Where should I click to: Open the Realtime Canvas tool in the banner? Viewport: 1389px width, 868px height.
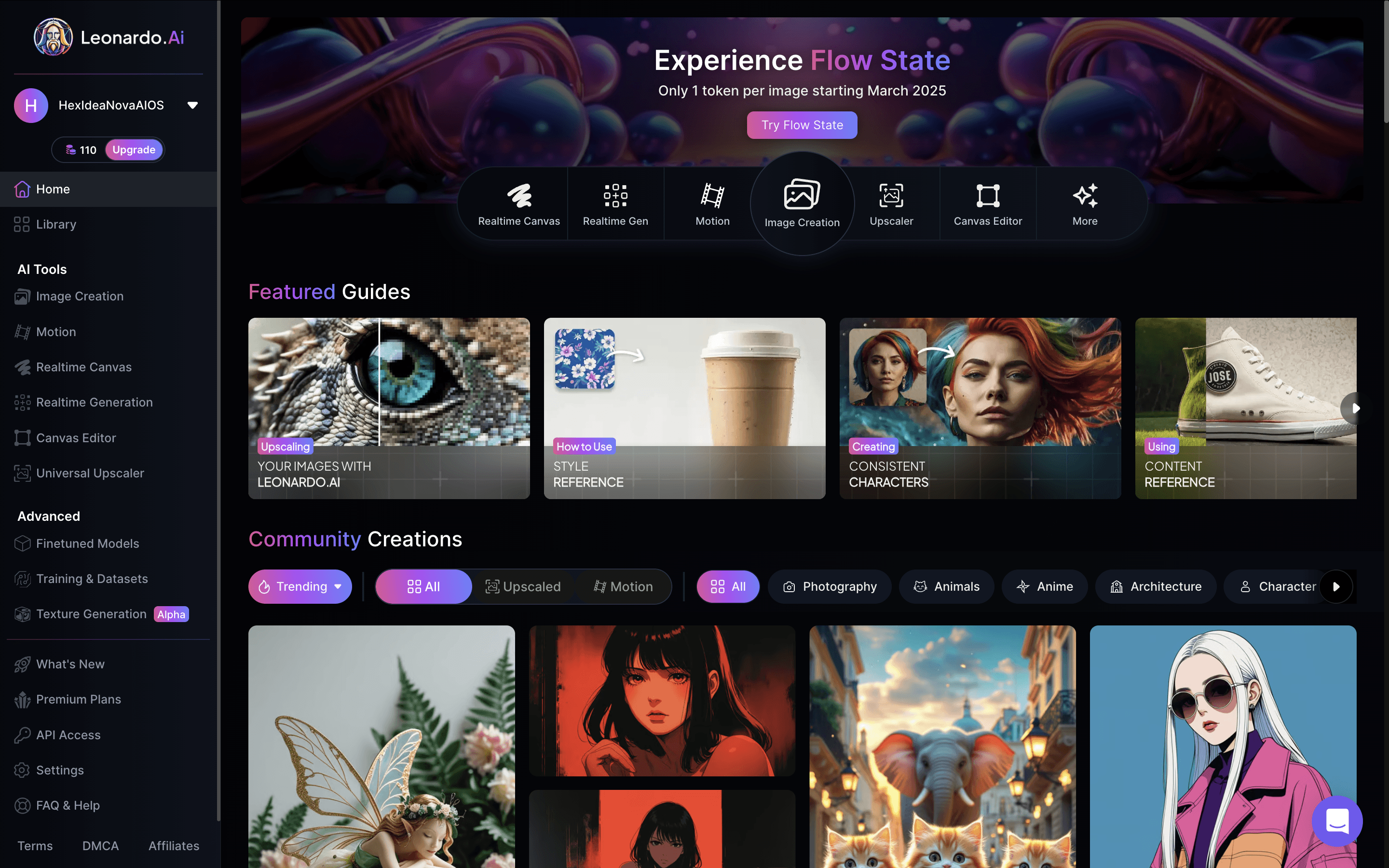click(x=519, y=204)
